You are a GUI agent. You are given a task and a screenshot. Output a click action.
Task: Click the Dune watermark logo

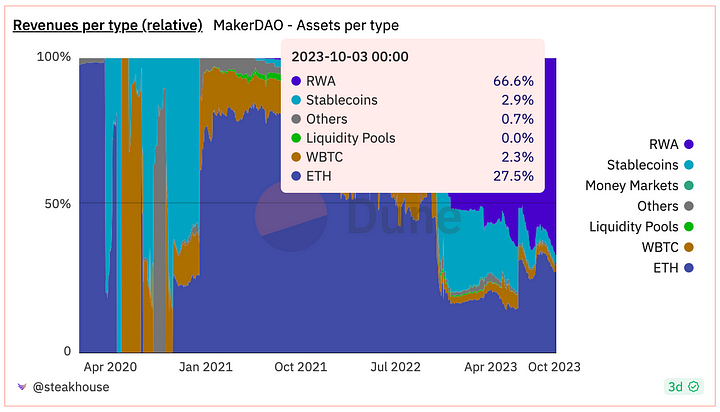coord(291,216)
